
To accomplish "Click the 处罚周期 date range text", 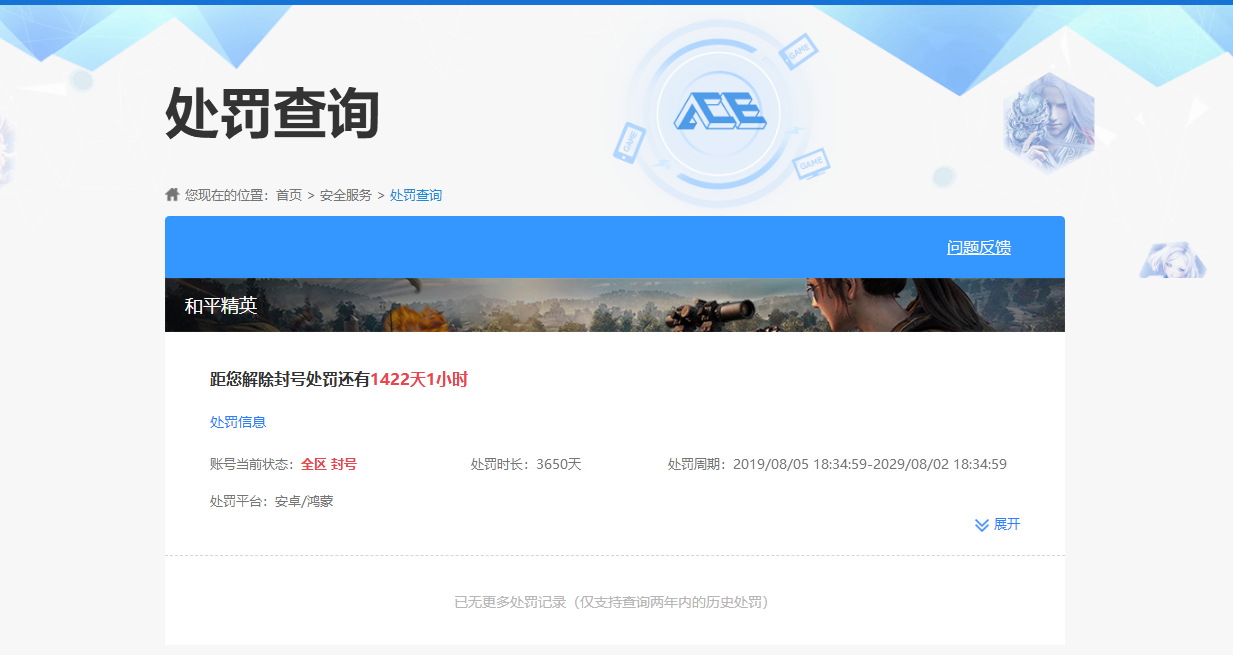I will [837, 464].
